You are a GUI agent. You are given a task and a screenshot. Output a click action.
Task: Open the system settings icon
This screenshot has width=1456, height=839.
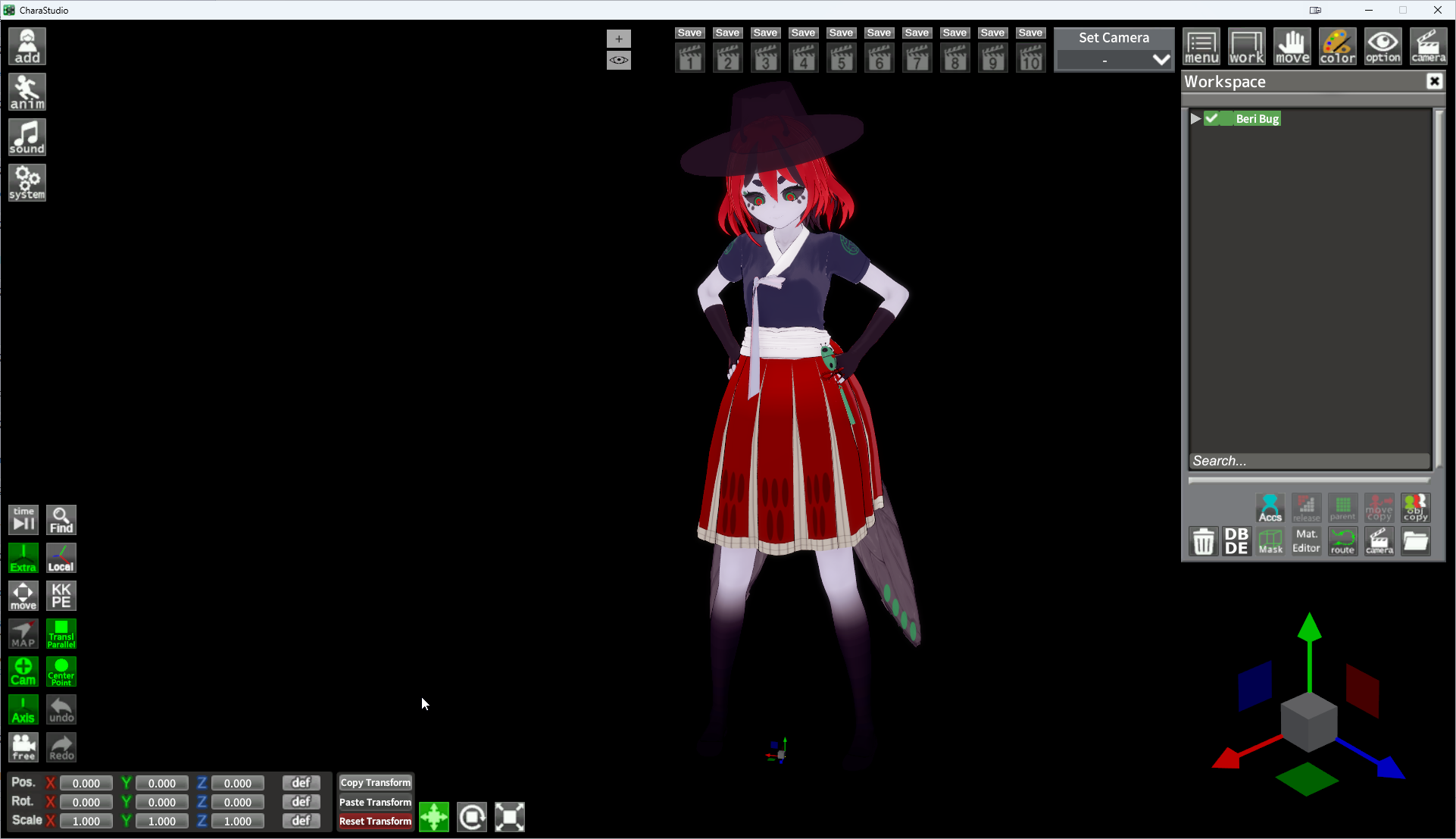click(x=27, y=183)
